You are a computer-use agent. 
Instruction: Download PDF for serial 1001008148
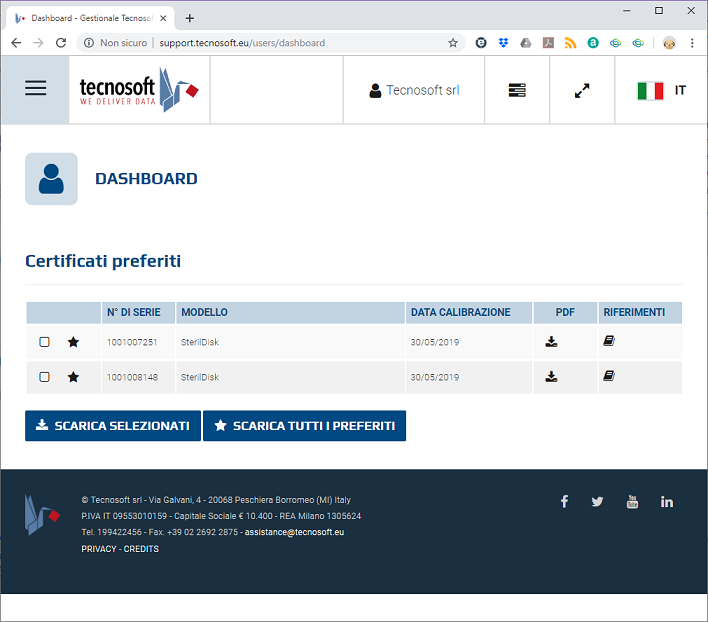pyautogui.click(x=551, y=376)
